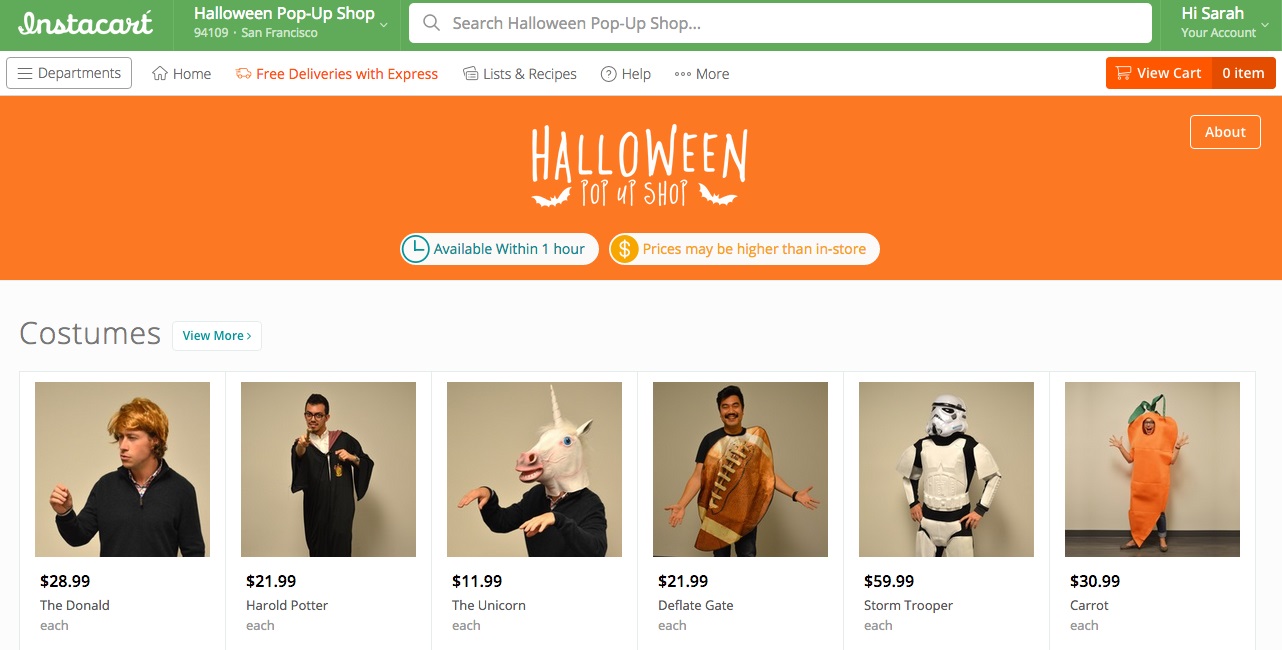
Task: Open the View Cart button
Action: pyautogui.click(x=1158, y=72)
